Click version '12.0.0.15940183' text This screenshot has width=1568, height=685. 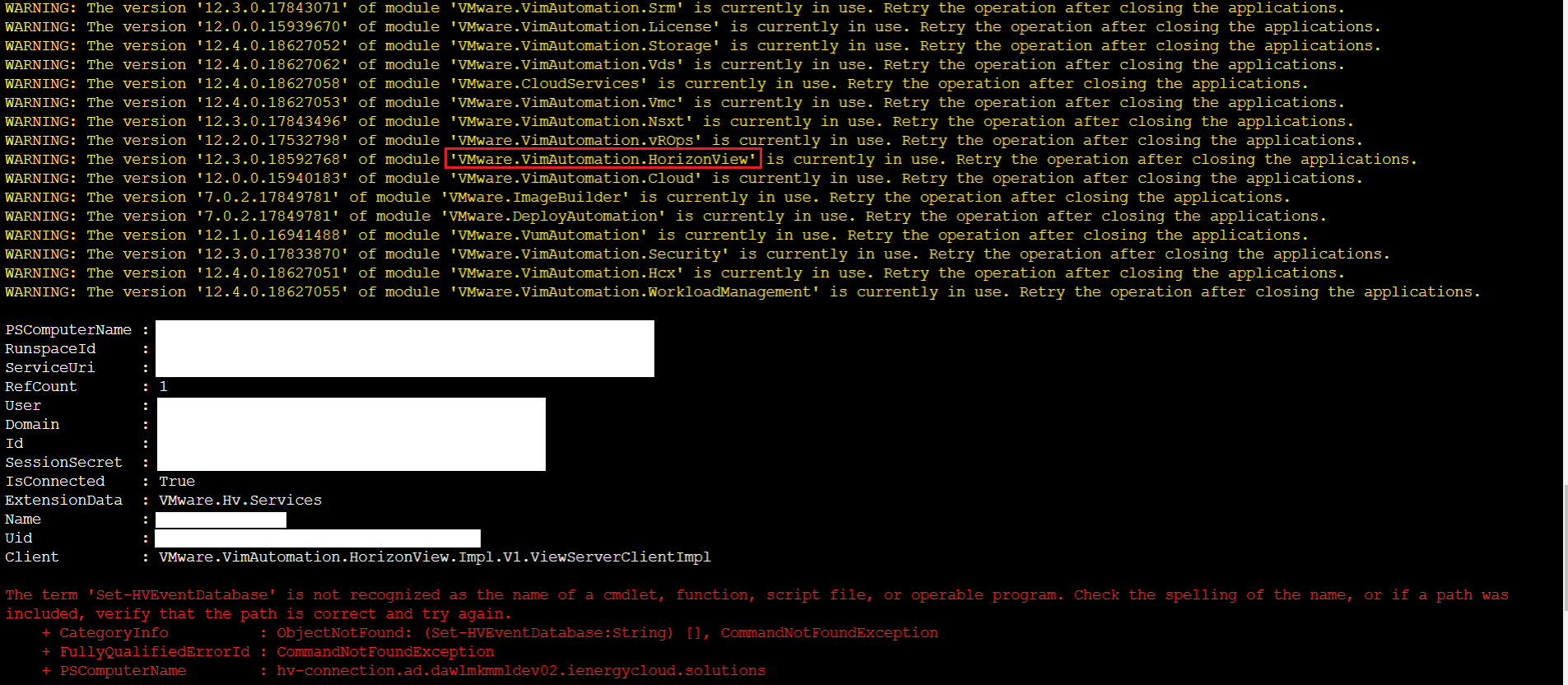tap(272, 179)
